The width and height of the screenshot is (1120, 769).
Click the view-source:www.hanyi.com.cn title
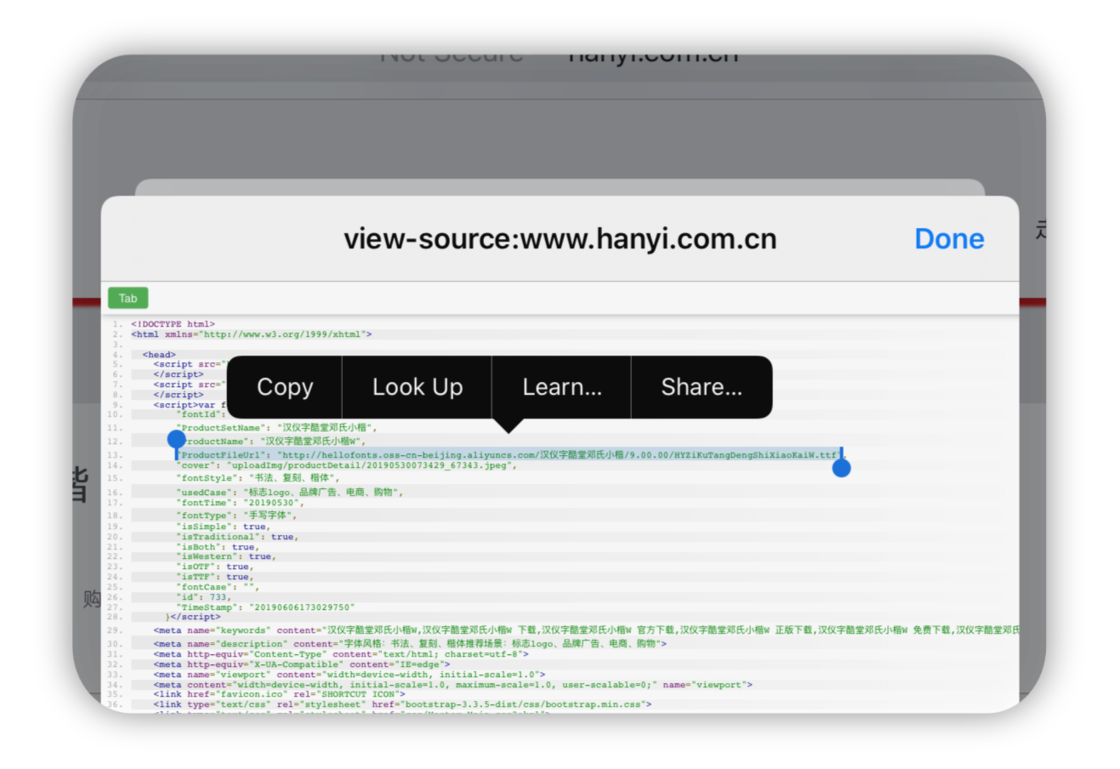tap(559, 239)
